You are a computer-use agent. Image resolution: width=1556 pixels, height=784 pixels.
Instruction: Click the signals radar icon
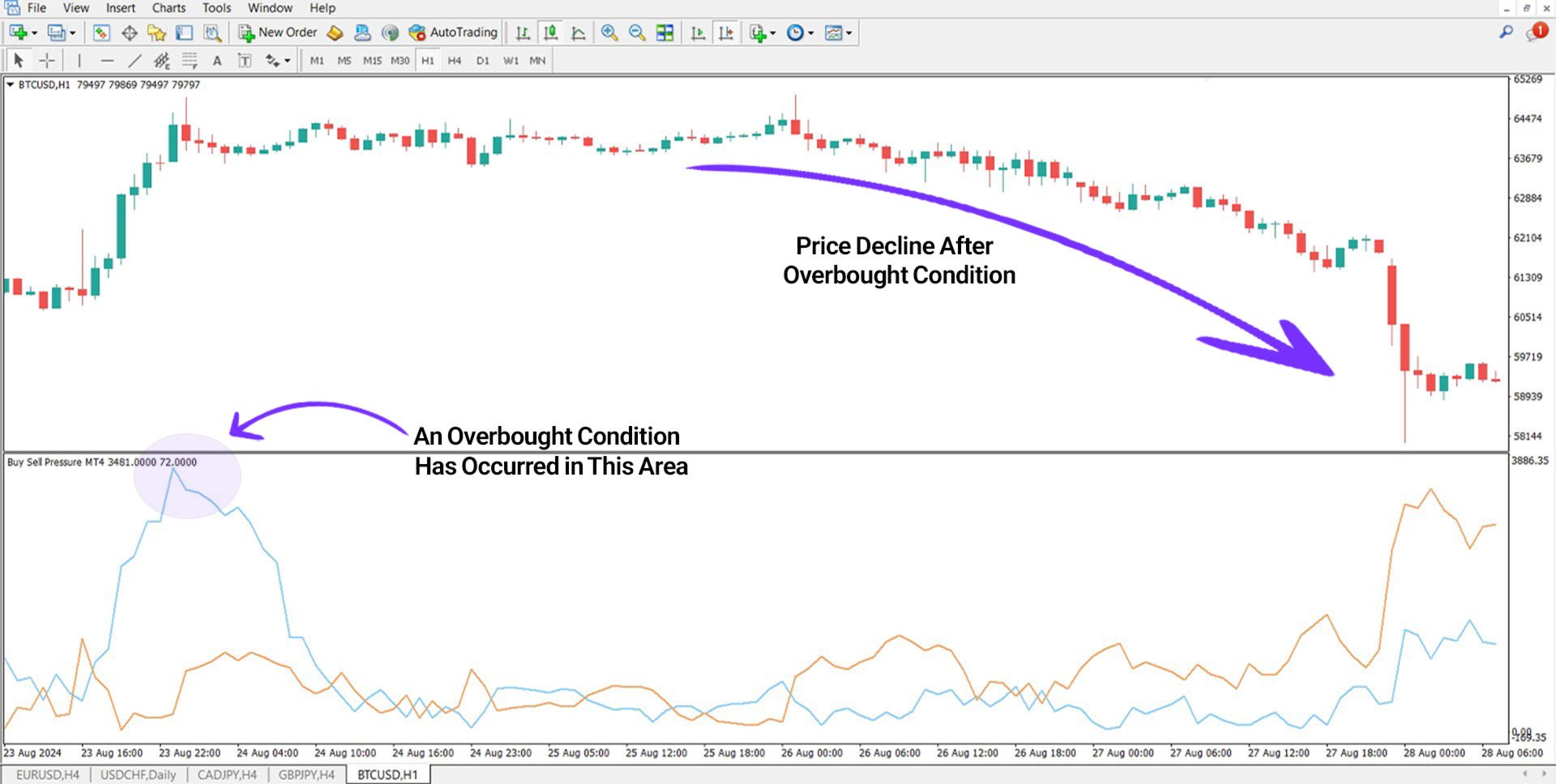(x=390, y=32)
